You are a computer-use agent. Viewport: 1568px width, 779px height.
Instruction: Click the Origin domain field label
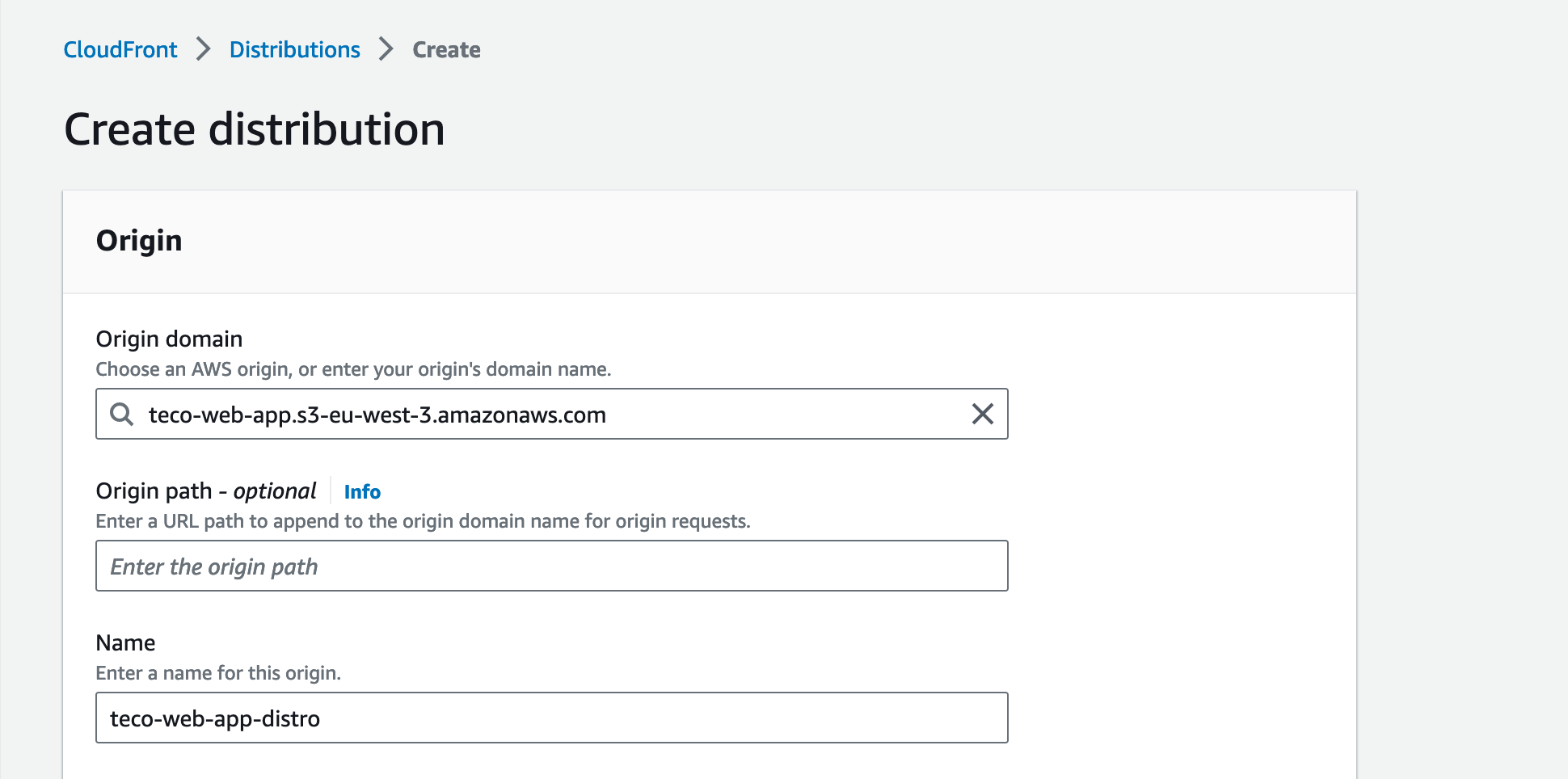pos(169,339)
